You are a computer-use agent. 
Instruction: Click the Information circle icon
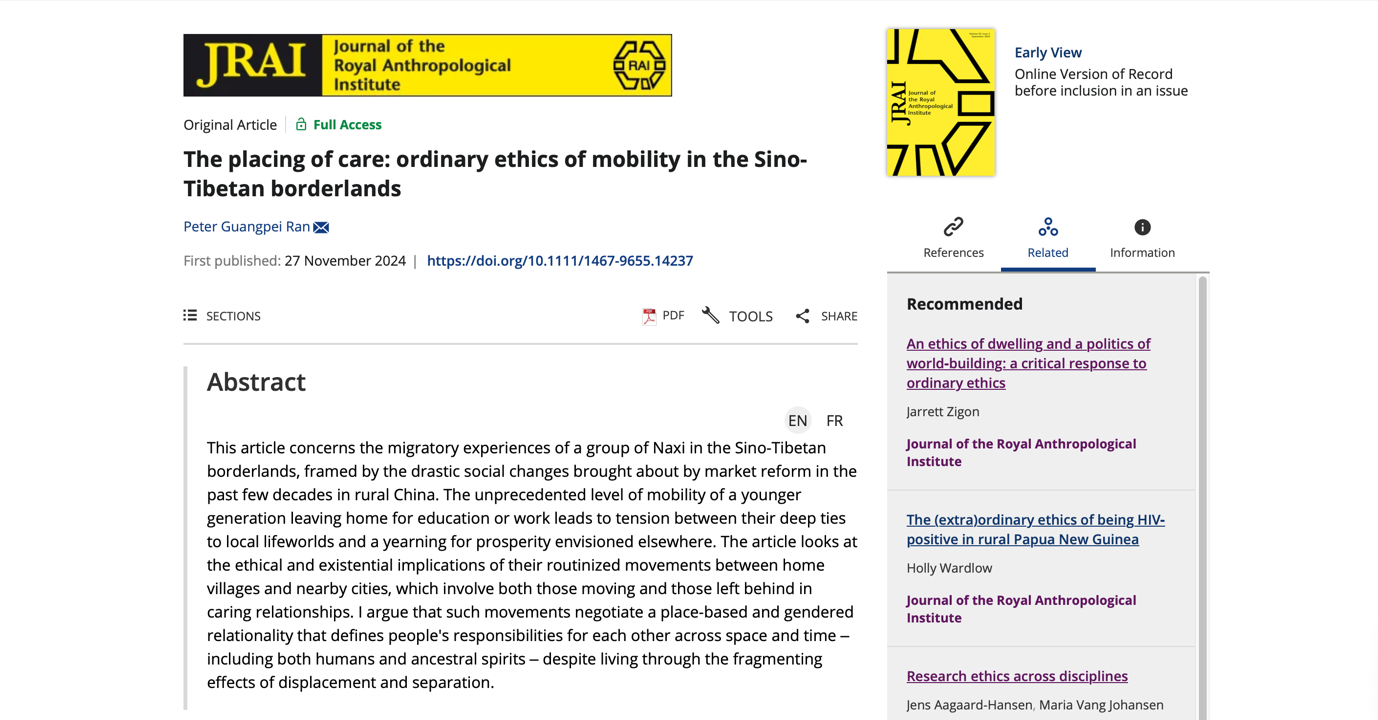(x=1142, y=227)
